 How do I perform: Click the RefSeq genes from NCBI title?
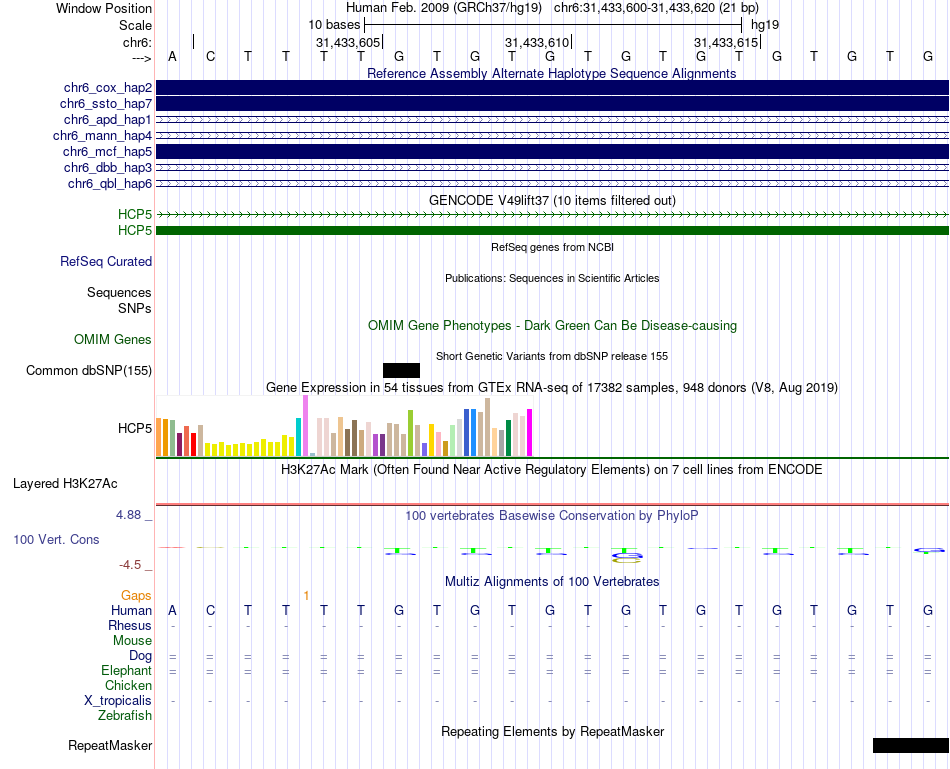click(552, 247)
